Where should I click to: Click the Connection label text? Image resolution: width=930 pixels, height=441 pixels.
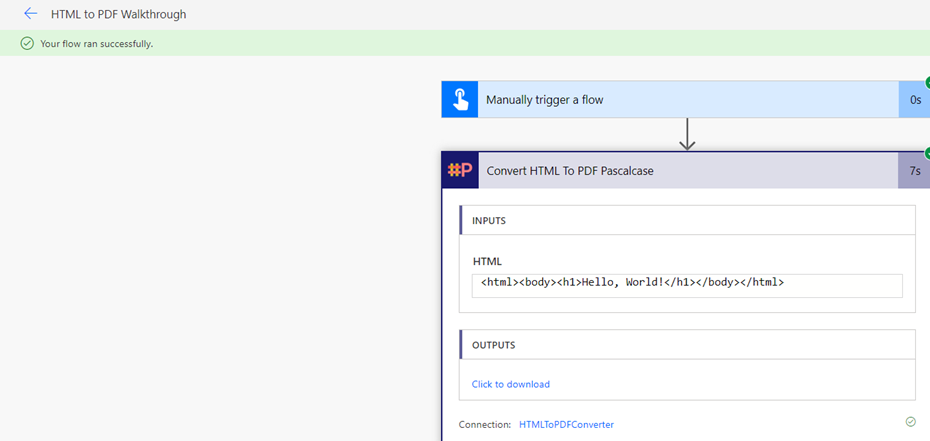[485, 425]
